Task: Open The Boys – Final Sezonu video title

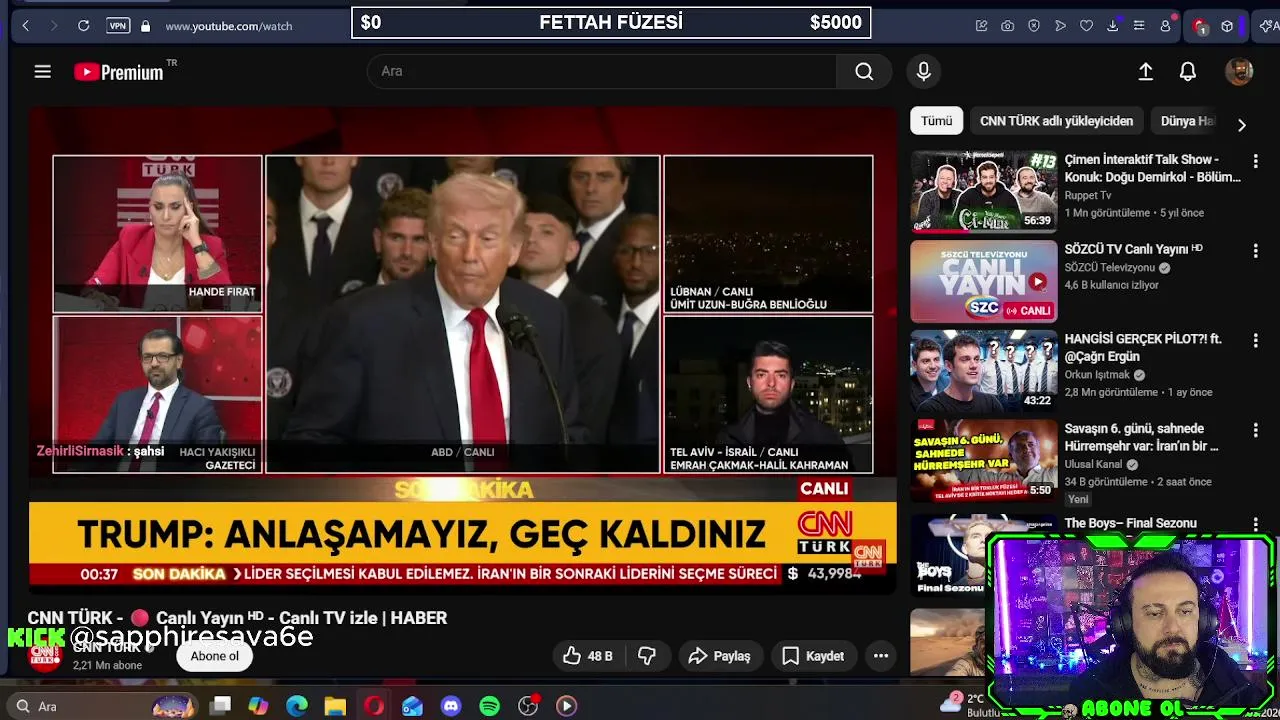Action: tap(1130, 523)
